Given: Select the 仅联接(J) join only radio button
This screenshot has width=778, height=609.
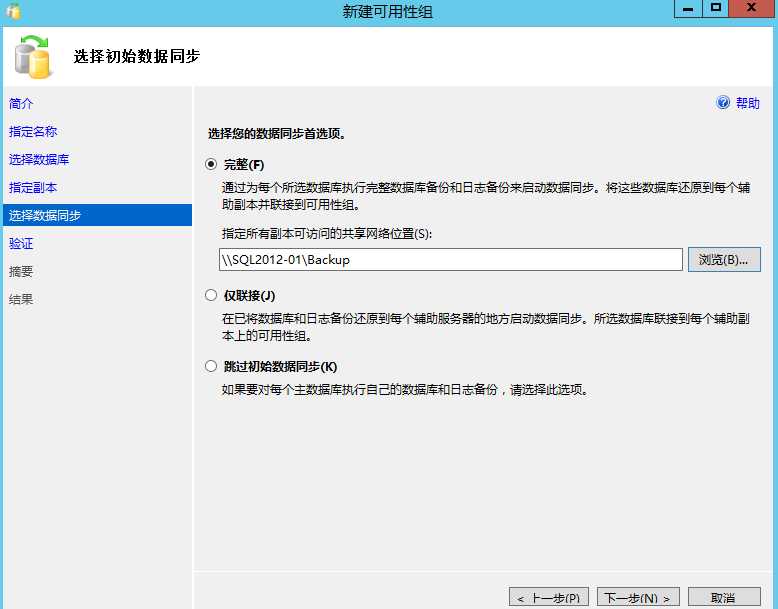Looking at the screenshot, I should point(211,295).
